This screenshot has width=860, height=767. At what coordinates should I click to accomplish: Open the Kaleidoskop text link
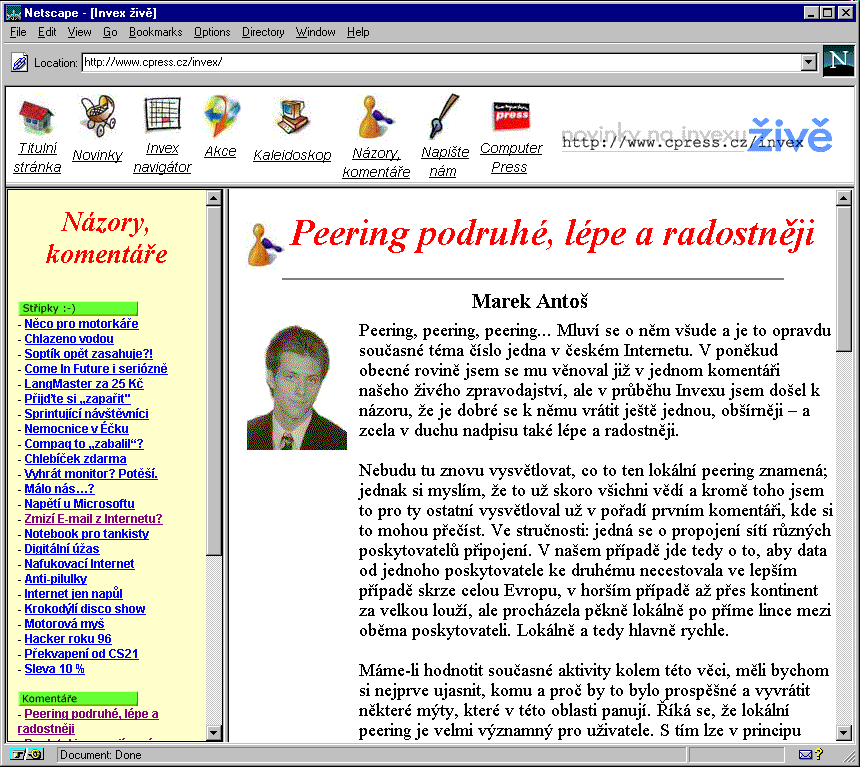[x=292, y=155]
